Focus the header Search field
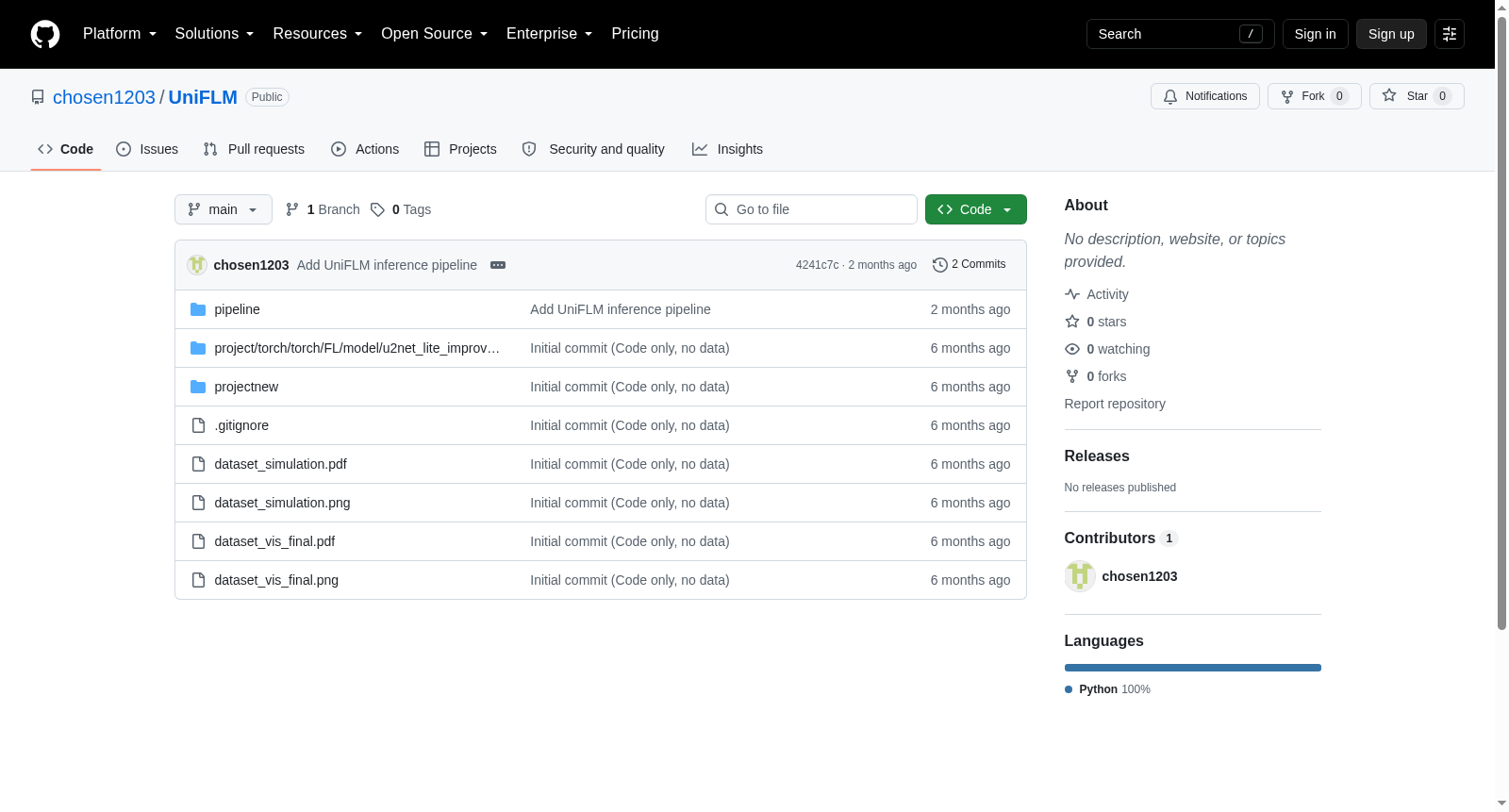This screenshot has width=1509, height=812. pos(1181,34)
